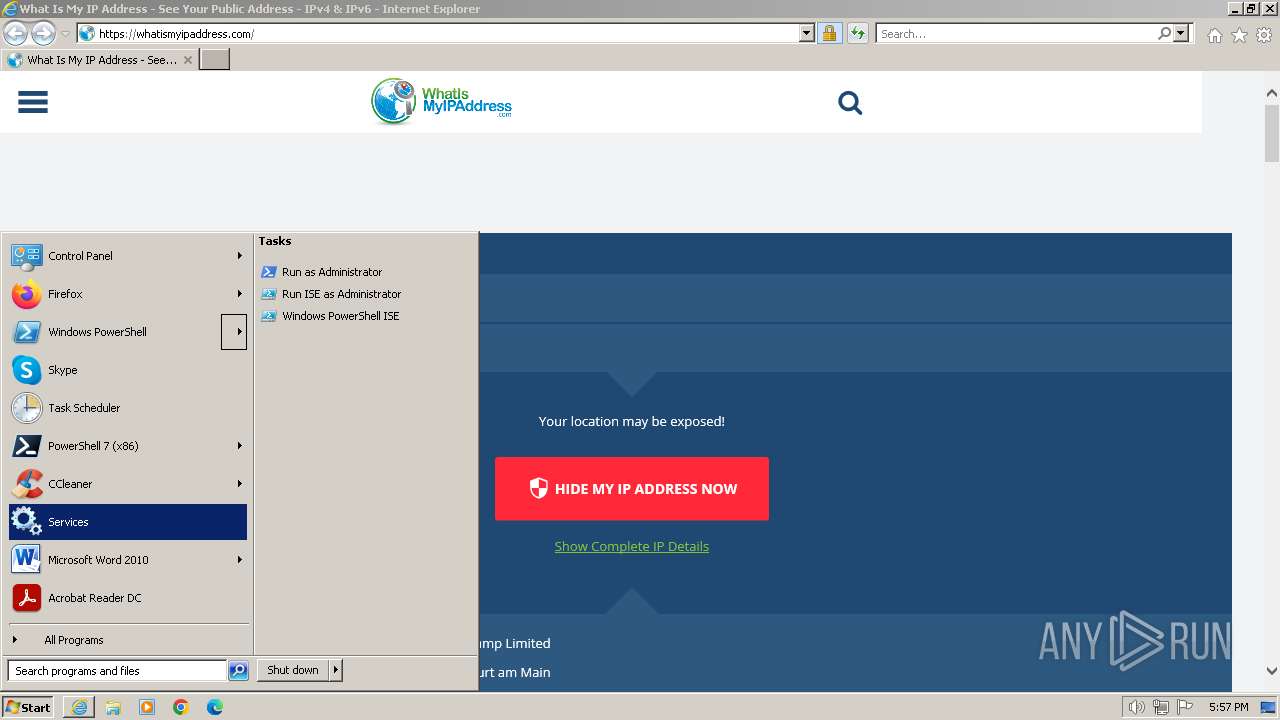
Task: Expand CCleaner submenu arrow
Action: 239,484
